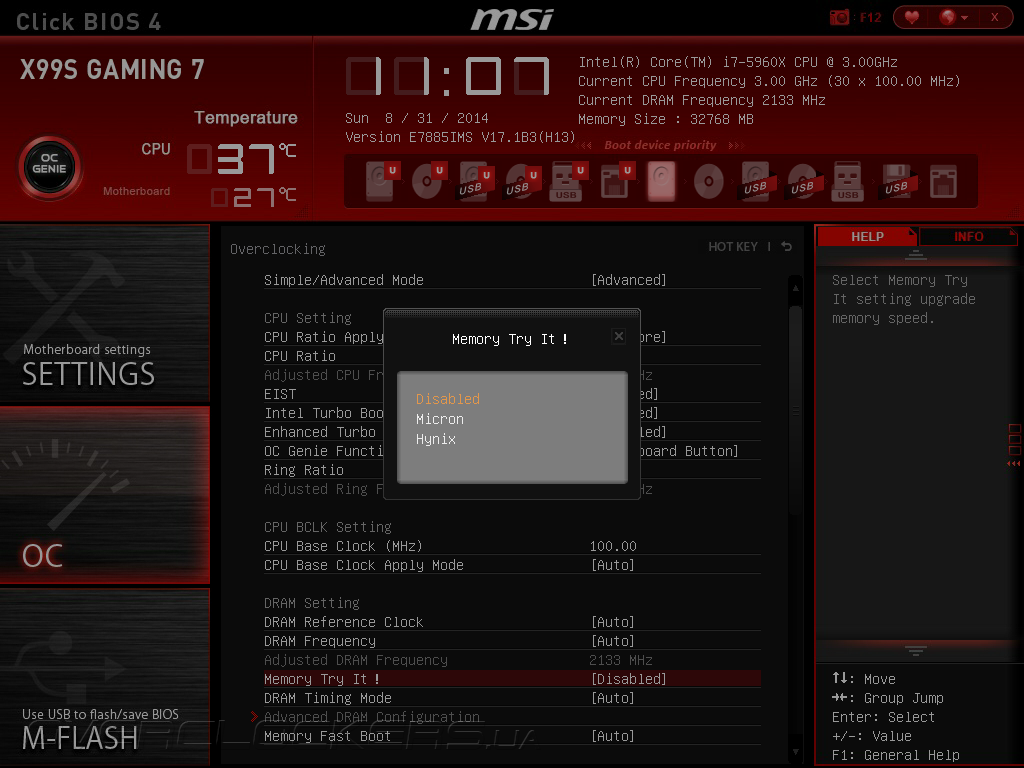Image resolution: width=1024 pixels, height=768 pixels.
Task: Open the SETTINGS motherboard settings section
Action: (104, 313)
